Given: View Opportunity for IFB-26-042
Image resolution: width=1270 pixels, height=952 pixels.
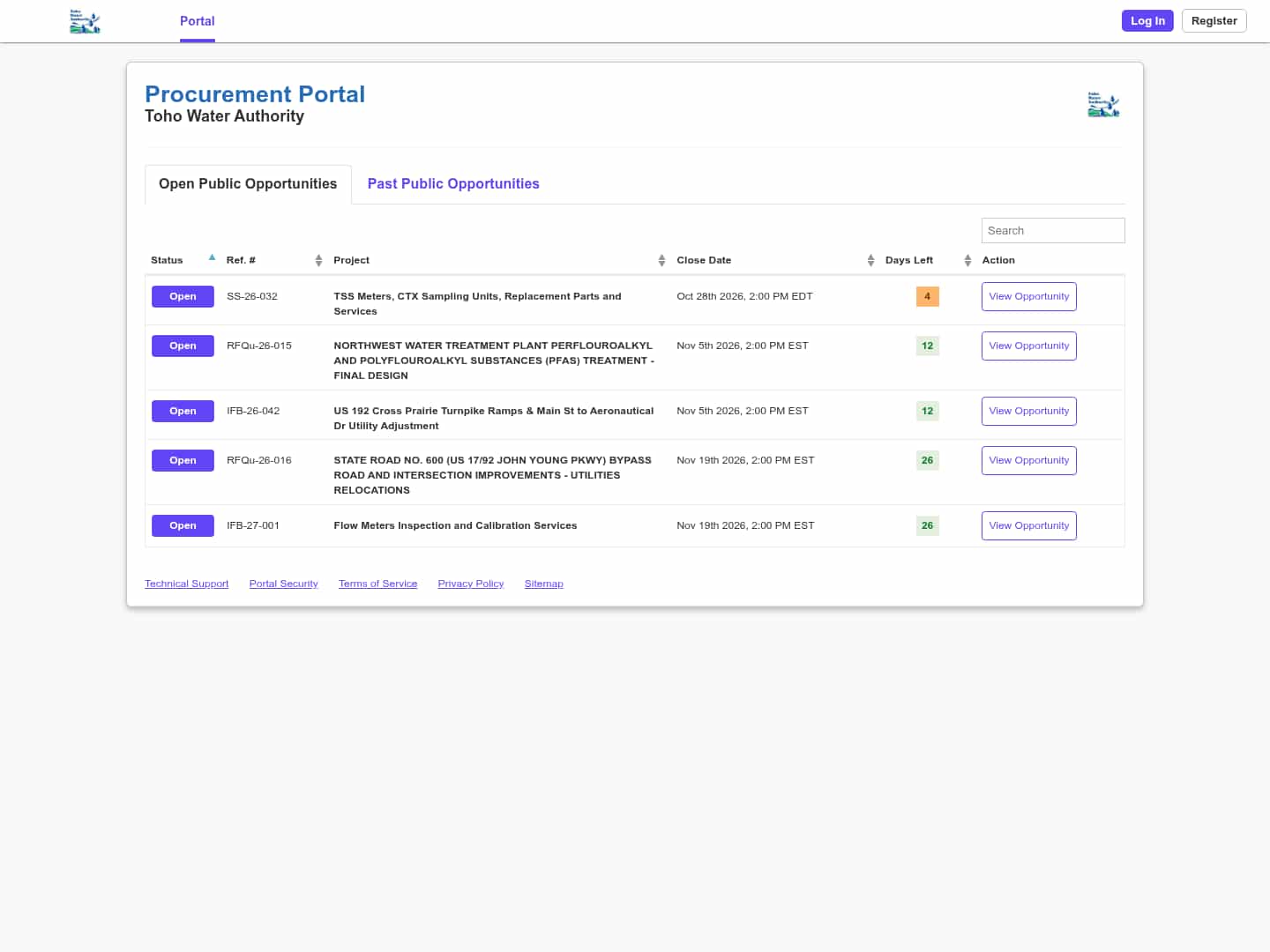Looking at the screenshot, I should point(1029,412).
